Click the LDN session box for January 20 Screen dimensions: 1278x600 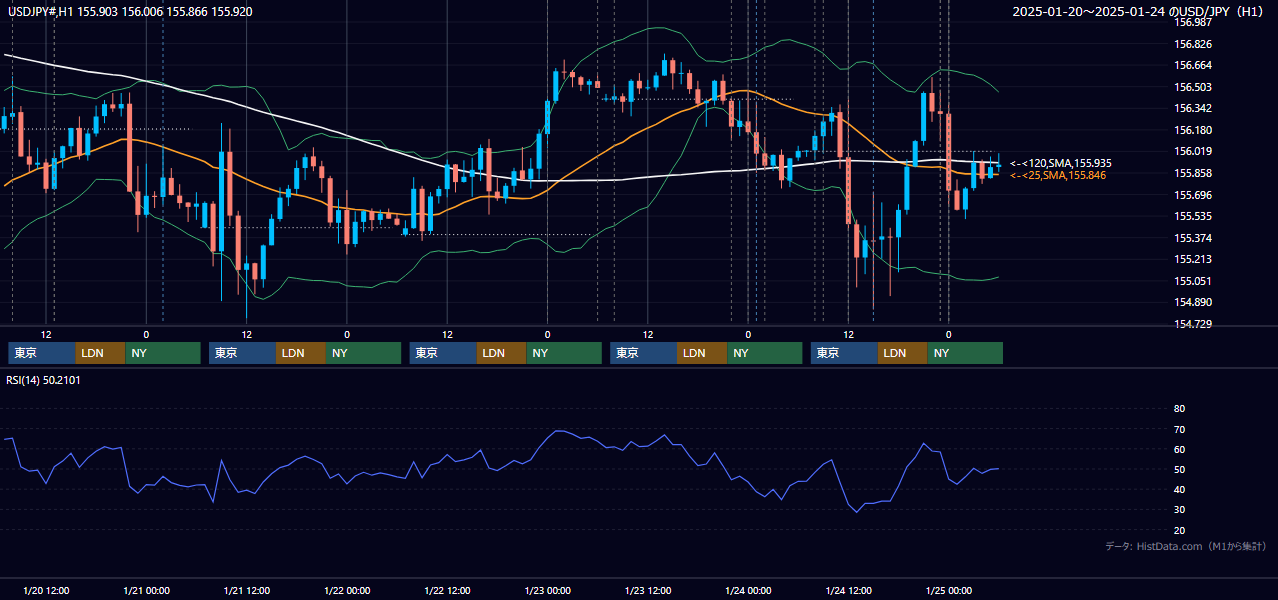point(100,353)
